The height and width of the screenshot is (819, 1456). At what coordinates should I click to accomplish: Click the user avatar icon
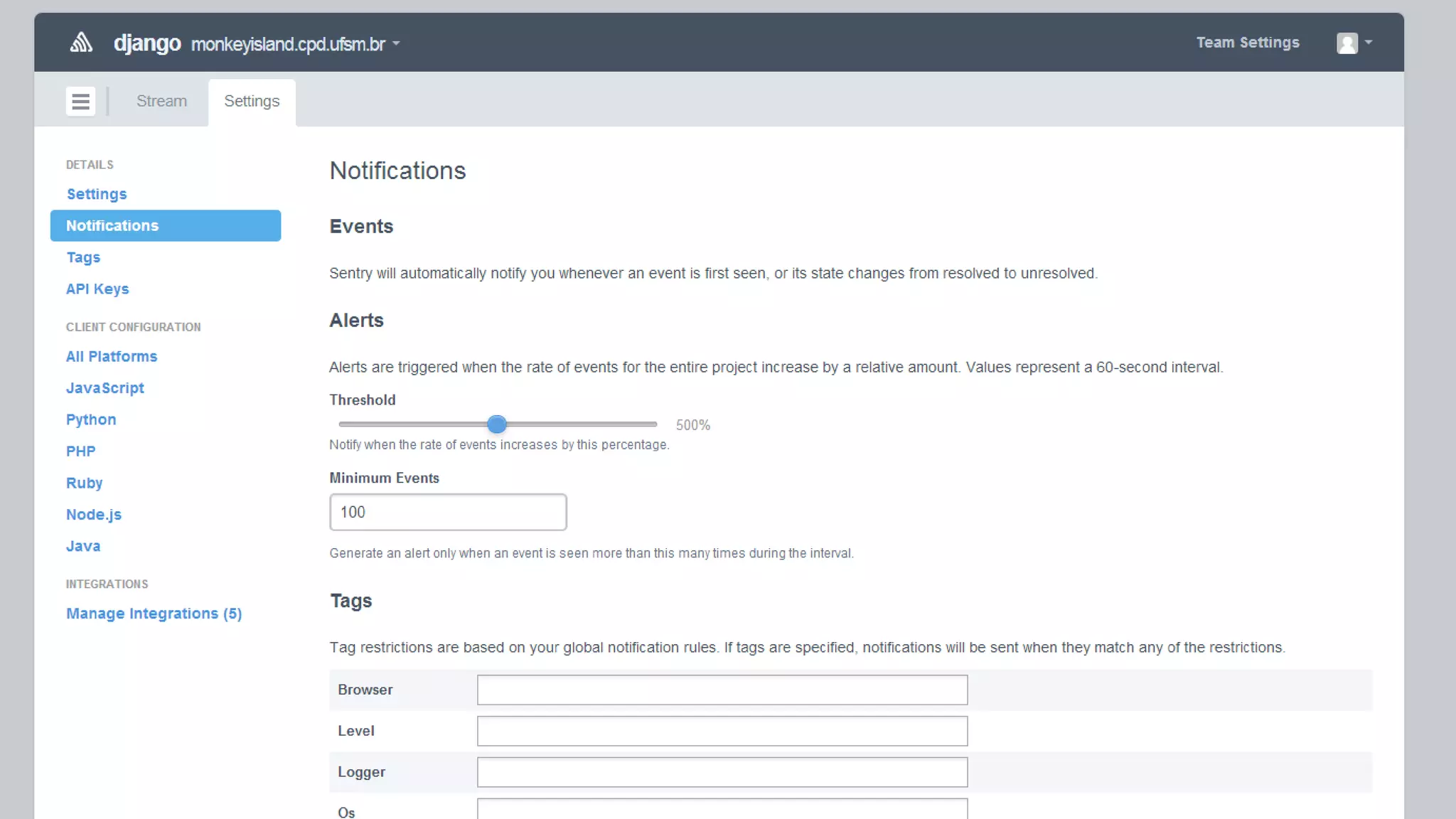(1347, 43)
